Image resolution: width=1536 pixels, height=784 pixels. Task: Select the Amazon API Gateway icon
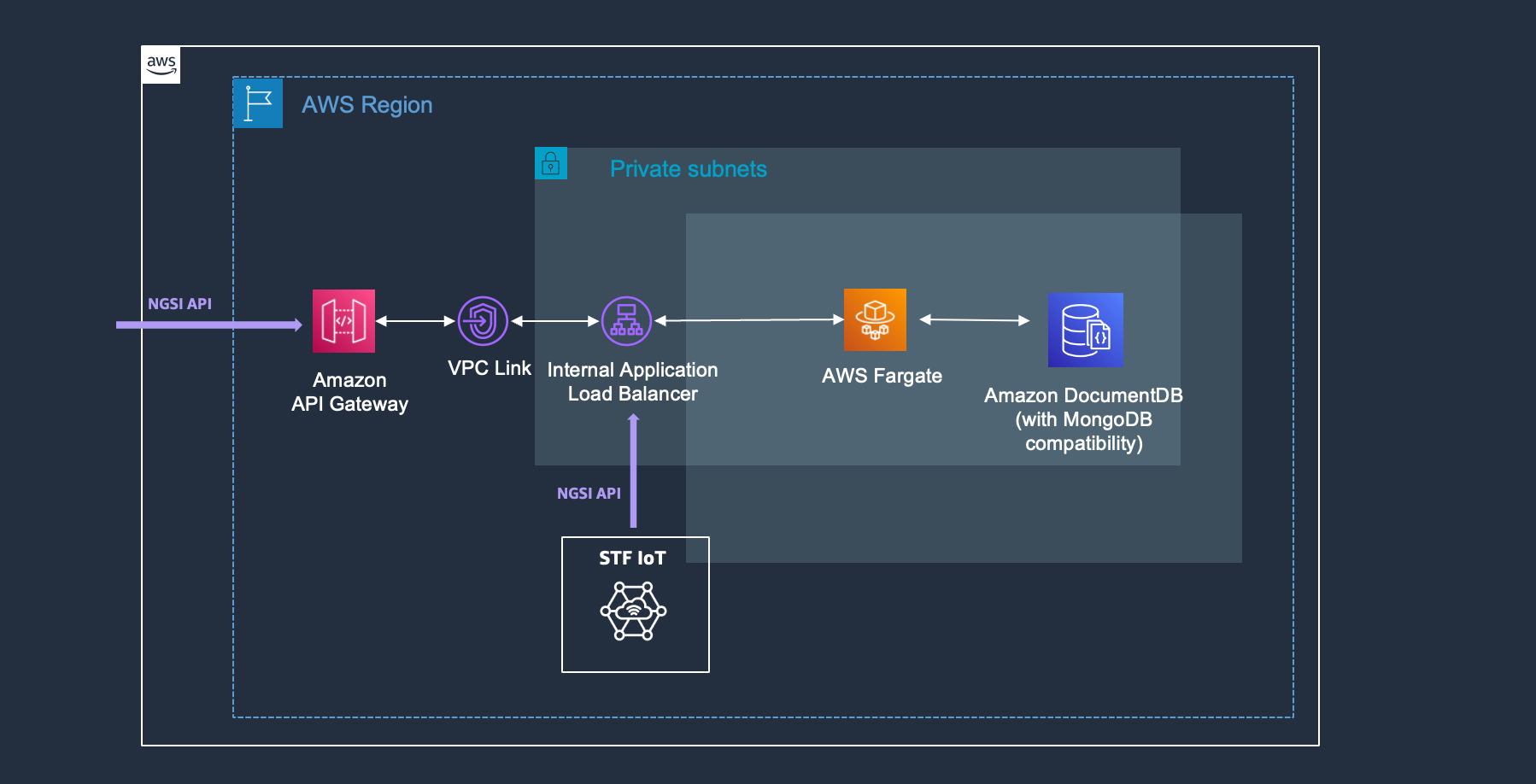(343, 321)
